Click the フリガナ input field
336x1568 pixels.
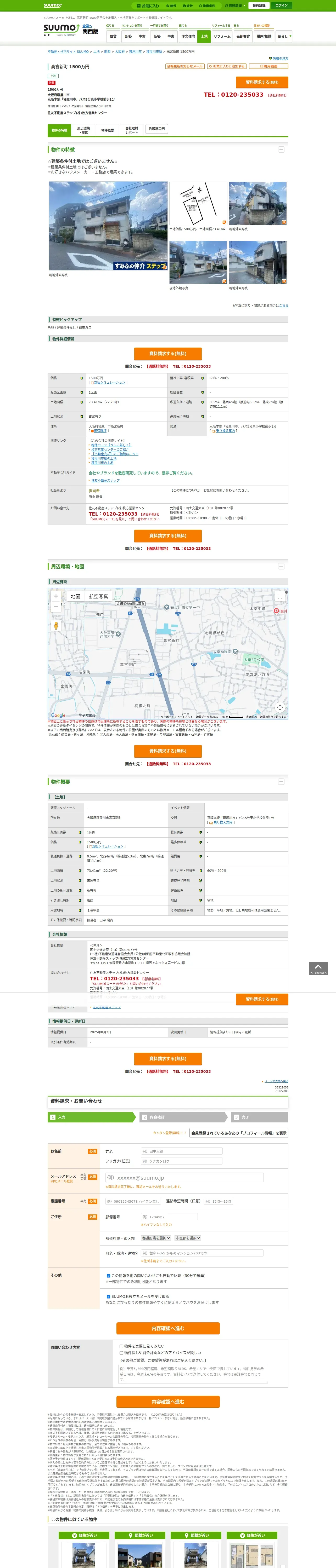pos(181,1161)
